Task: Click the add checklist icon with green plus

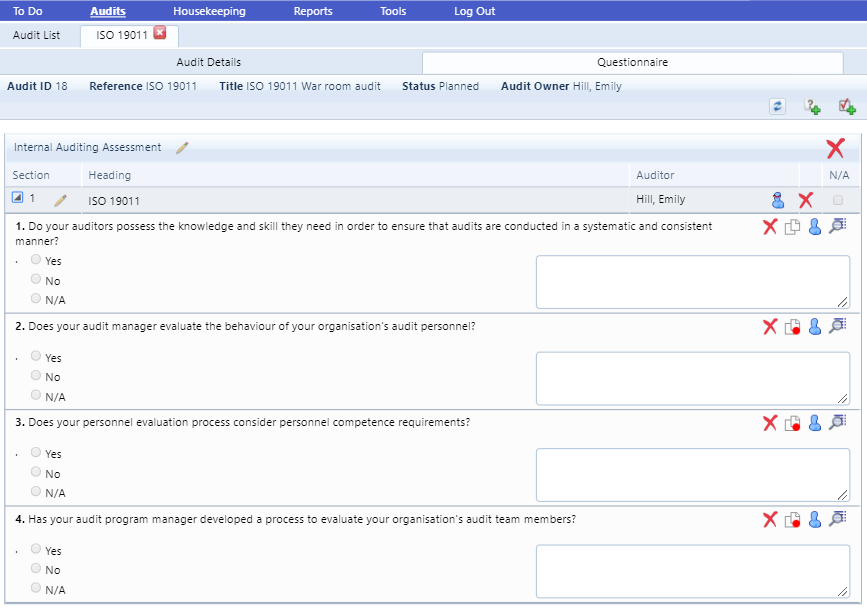Action: (847, 106)
